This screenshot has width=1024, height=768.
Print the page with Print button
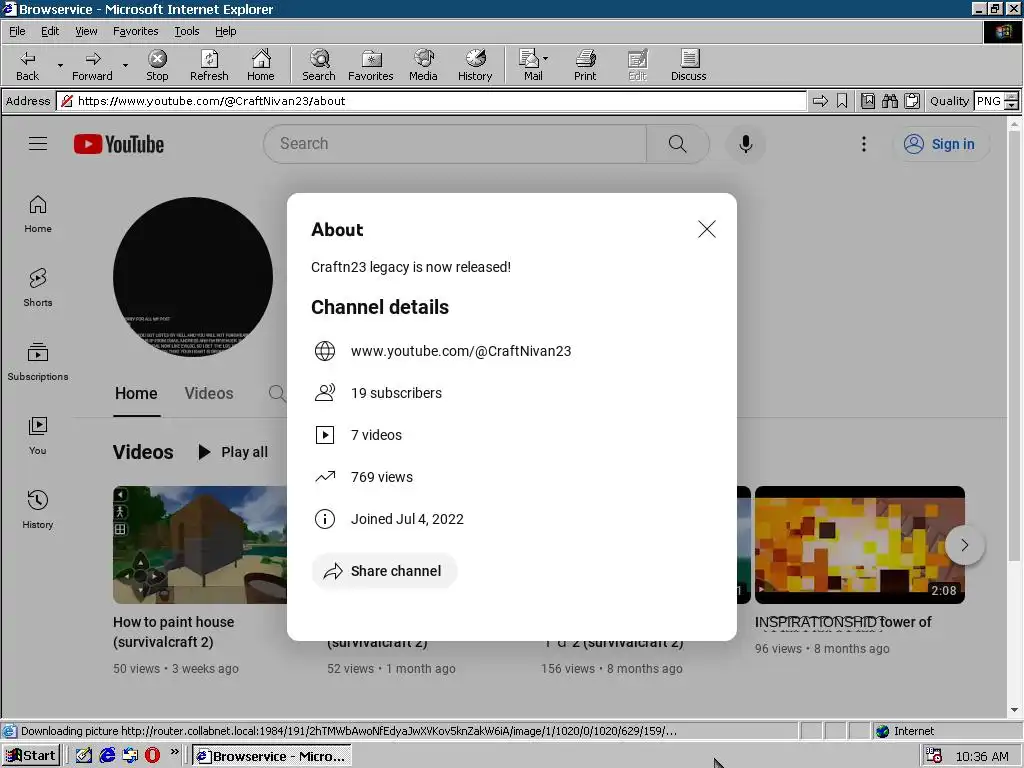click(x=585, y=65)
